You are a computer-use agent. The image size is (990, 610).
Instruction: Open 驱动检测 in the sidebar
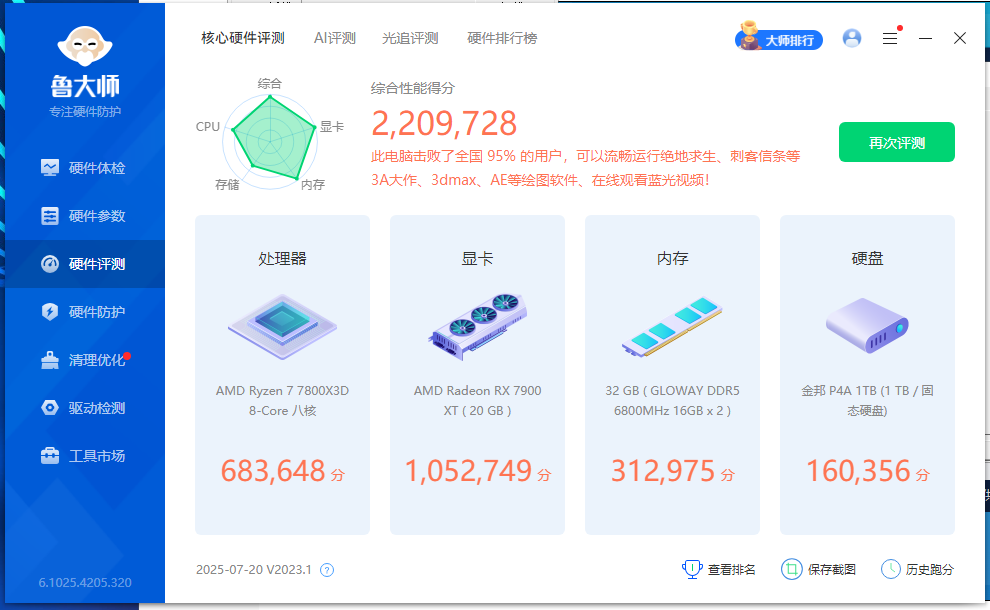coord(85,408)
